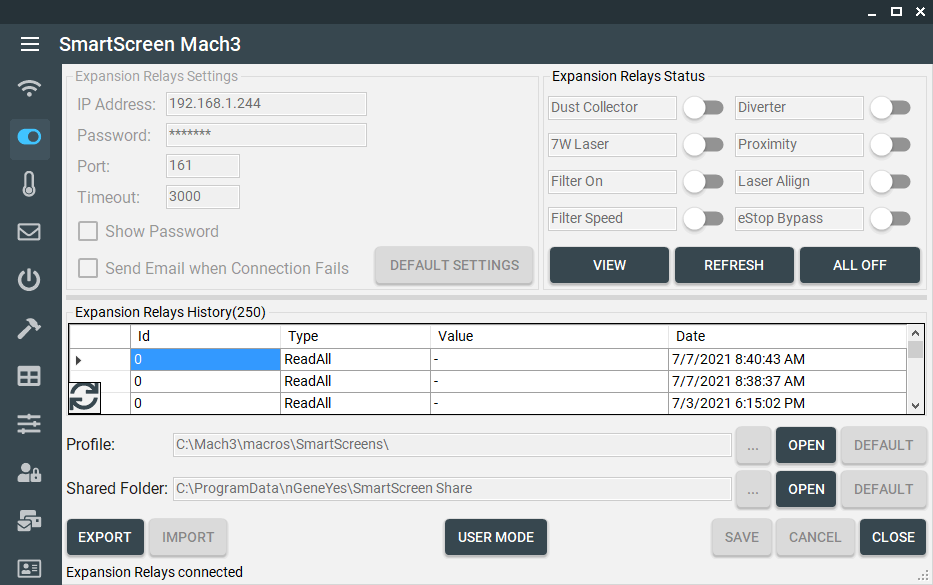Enable the 7W Laser switch

tap(703, 145)
